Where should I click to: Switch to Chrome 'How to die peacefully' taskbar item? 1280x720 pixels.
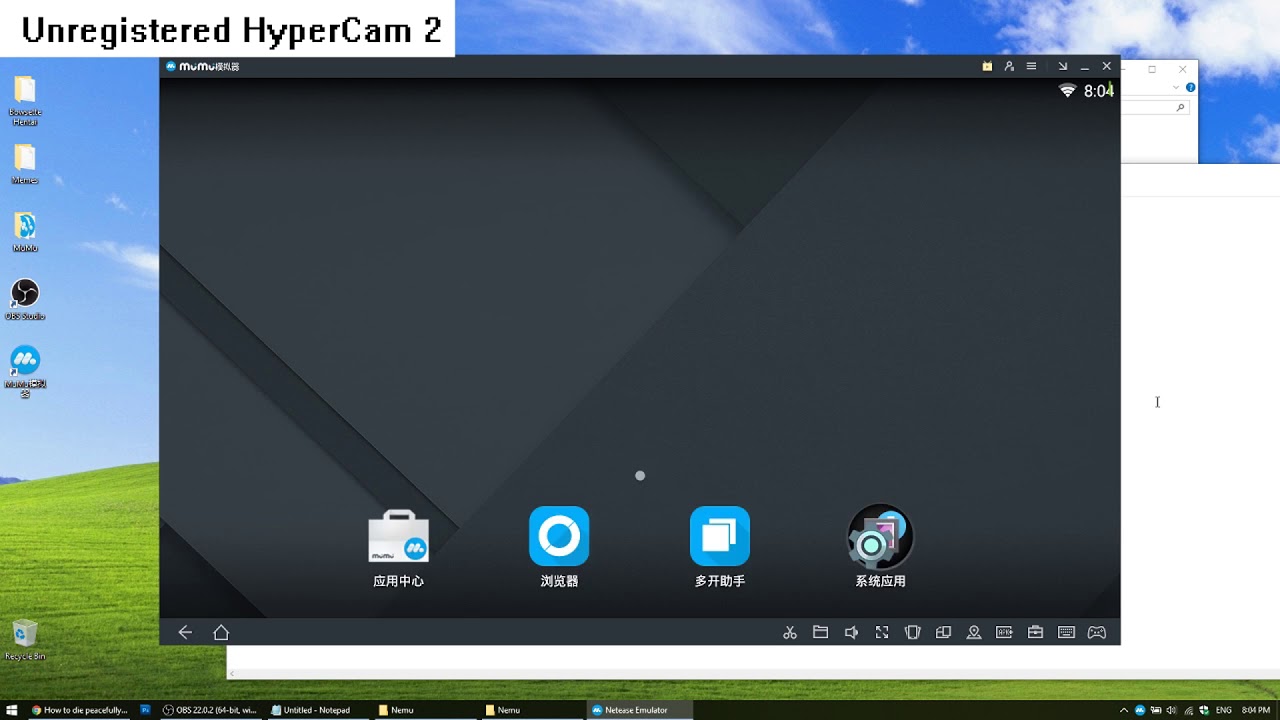tap(79, 710)
